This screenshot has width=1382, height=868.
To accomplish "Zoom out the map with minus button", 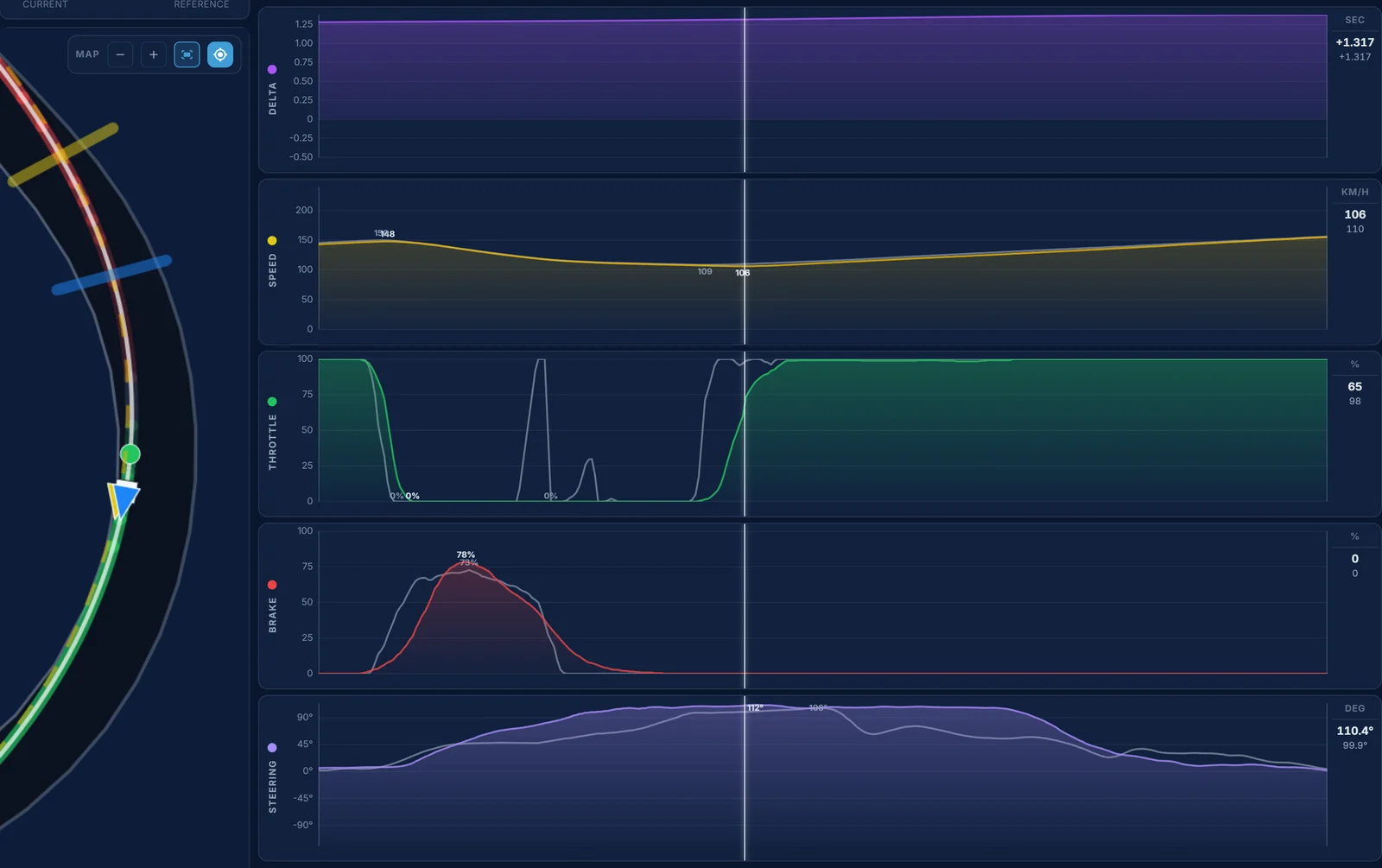I will tap(120, 54).
